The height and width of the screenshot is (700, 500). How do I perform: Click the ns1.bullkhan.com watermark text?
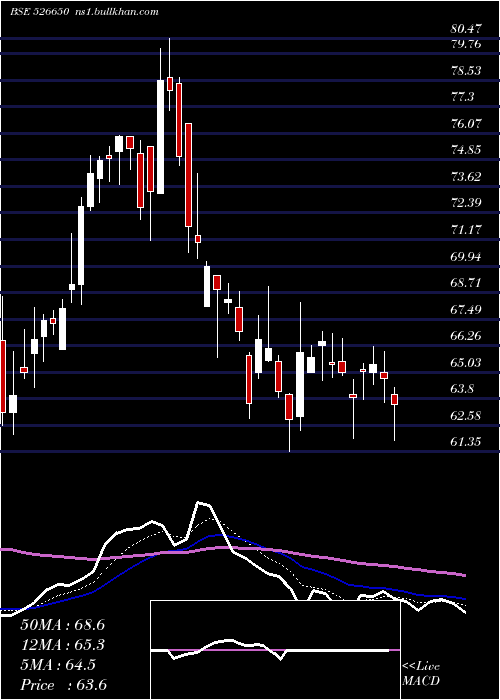(x=115, y=12)
